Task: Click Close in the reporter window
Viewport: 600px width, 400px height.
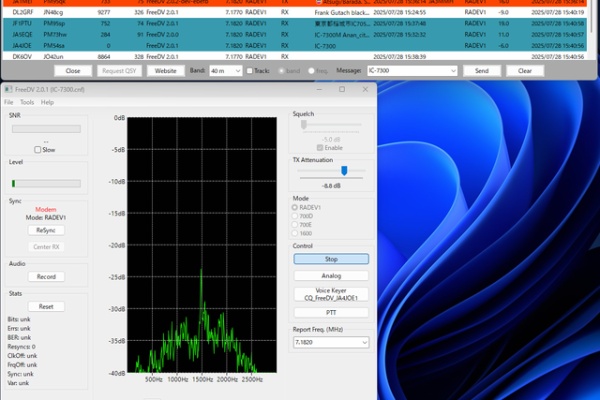Action: (x=73, y=71)
